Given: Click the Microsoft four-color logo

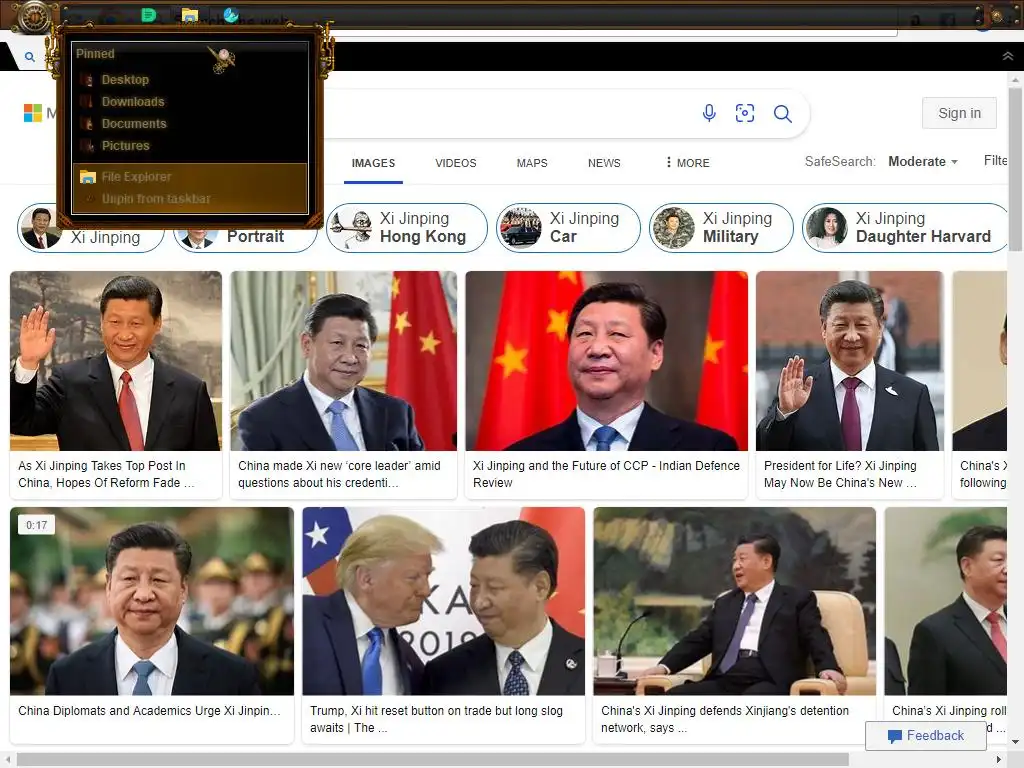Looking at the screenshot, I should pyautogui.click(x=33, y=113).
